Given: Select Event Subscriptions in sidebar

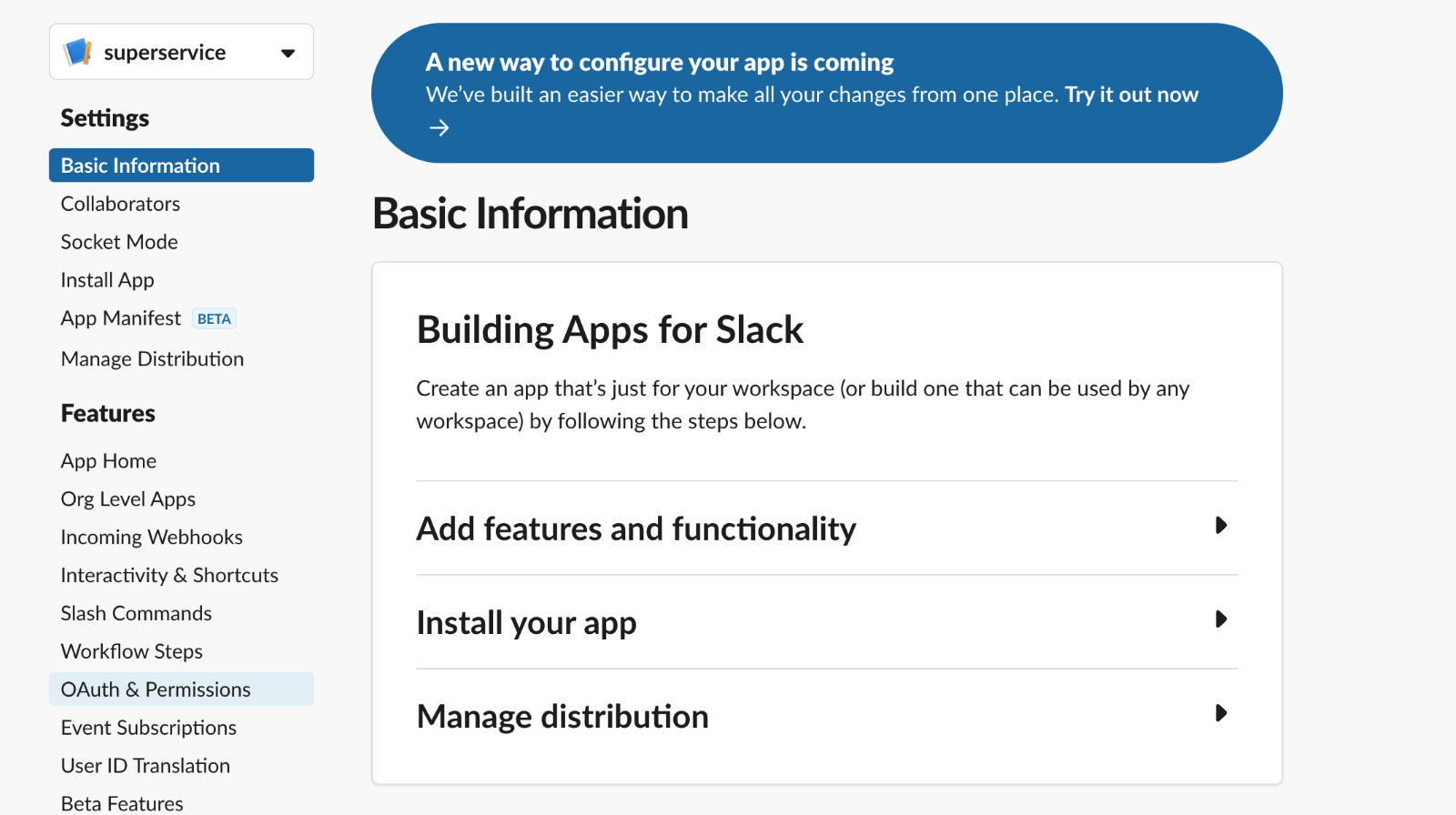Looking at the screenshot, I should click(x=148, y=728).
